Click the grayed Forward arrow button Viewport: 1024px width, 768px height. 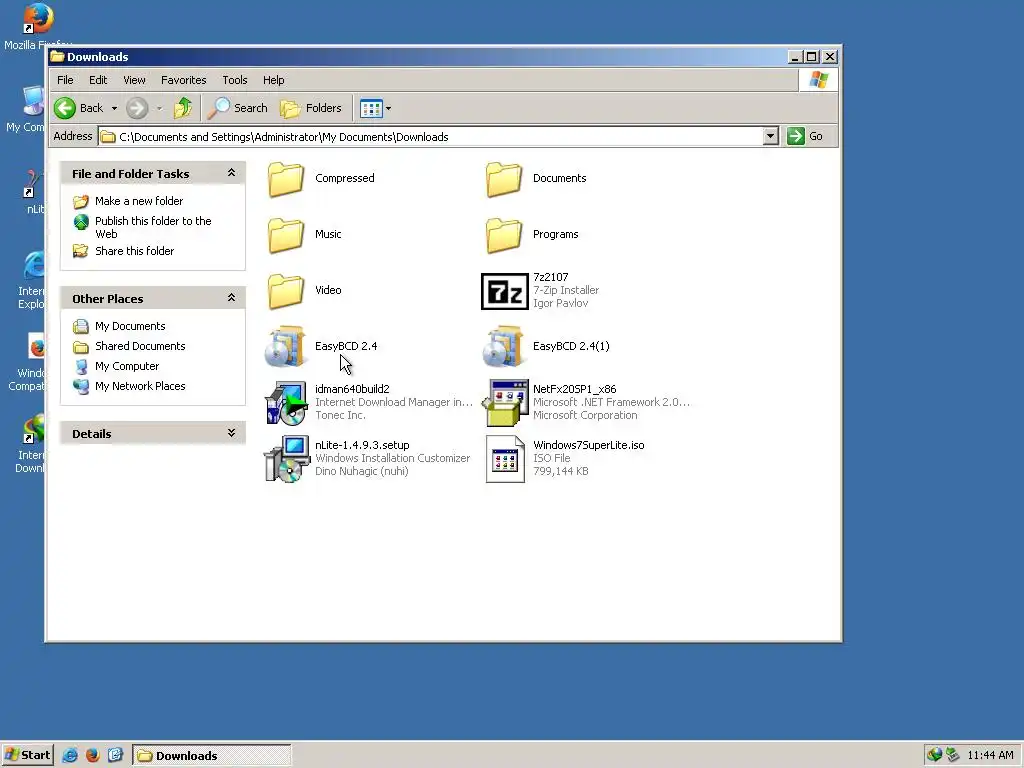click(136, 108)
